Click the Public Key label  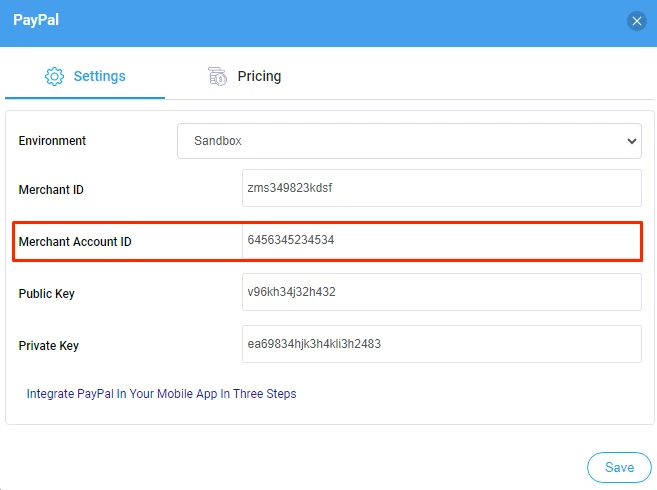(x=47, y=293)
